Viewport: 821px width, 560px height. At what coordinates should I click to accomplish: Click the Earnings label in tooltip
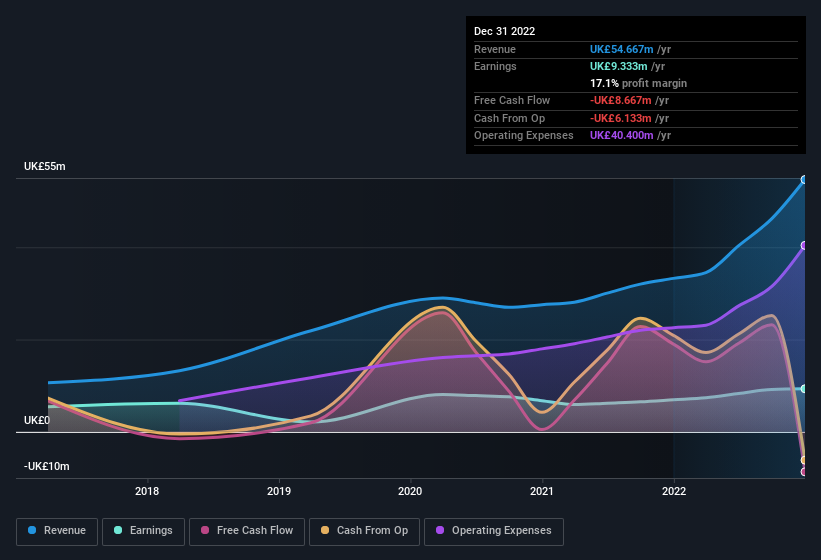pos(495,66)
